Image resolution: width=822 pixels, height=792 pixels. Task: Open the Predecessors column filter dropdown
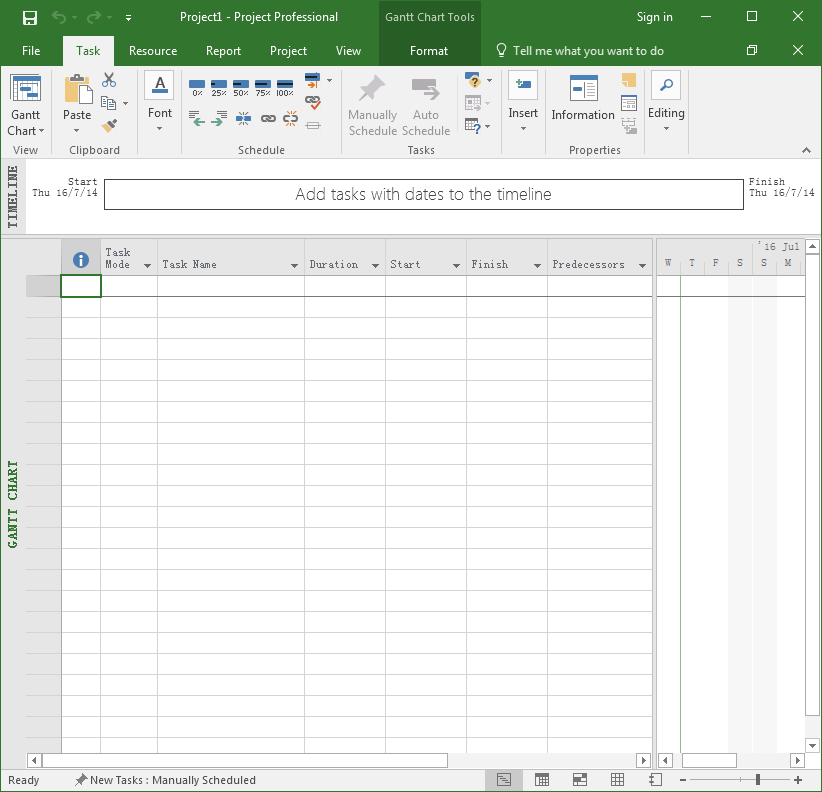point(643,266)
